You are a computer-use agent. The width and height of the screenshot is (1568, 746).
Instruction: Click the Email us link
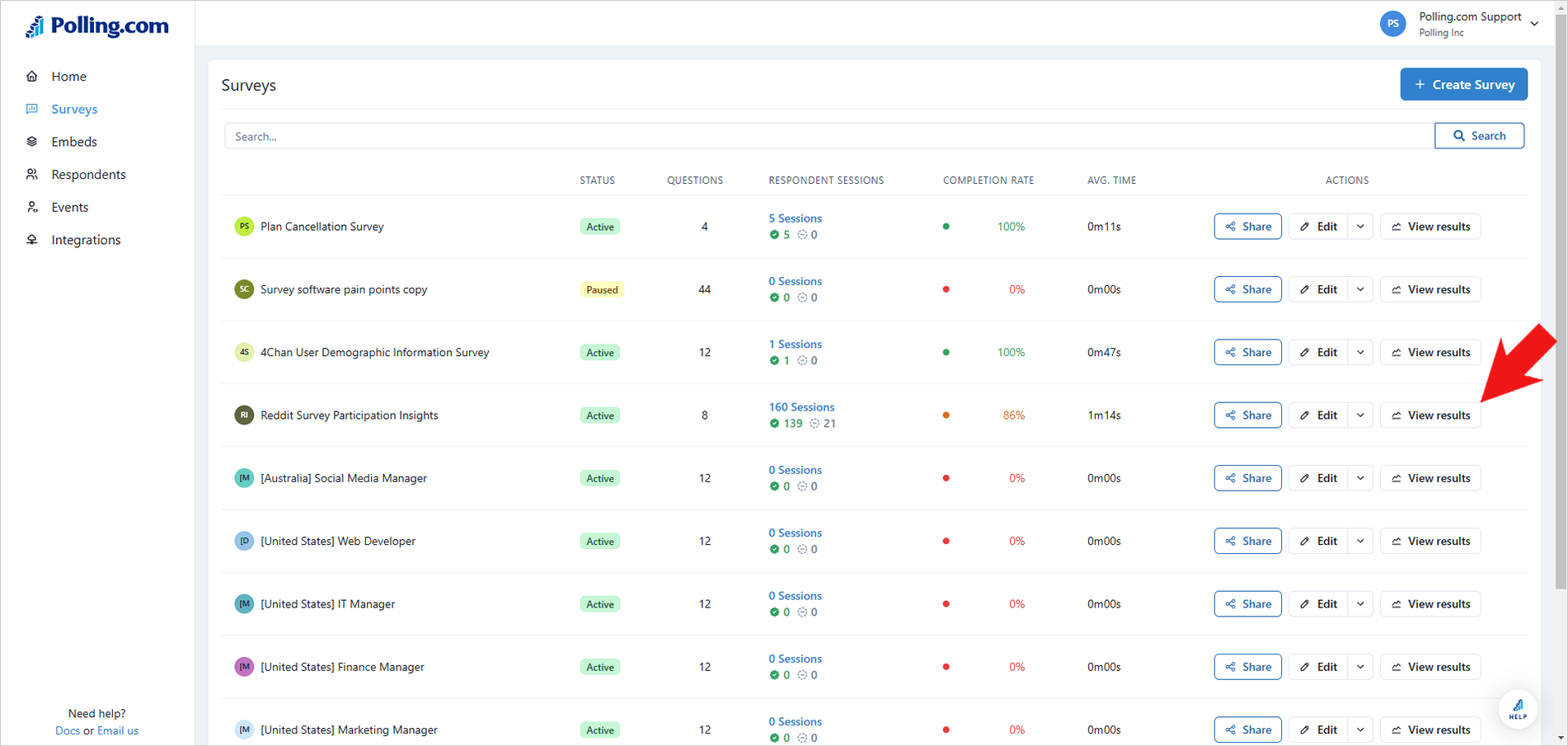point(118,731)
